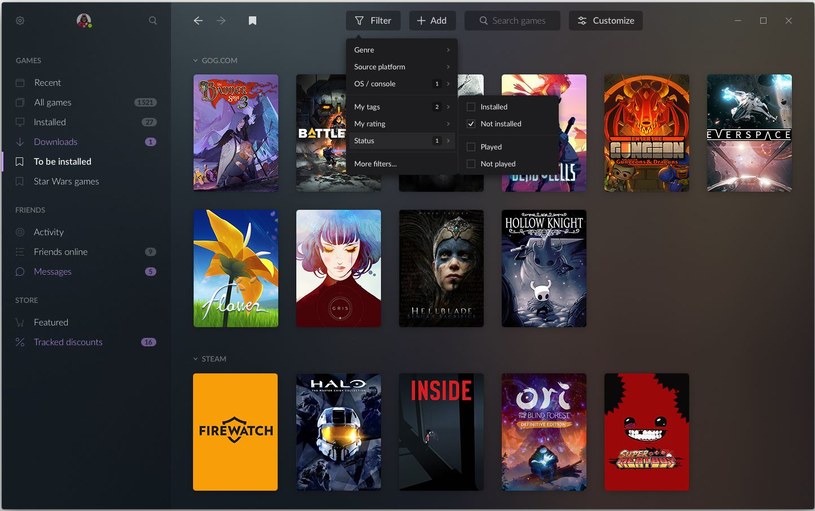Image resolution: width=815 pixels, height=511 pixels.
Task: Open the Enter the Gungeon cover
Action: click(647, 133)
